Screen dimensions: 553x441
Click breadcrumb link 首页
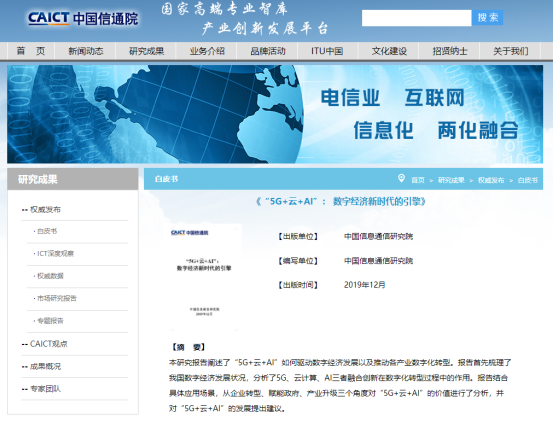[x=418, y=180]
